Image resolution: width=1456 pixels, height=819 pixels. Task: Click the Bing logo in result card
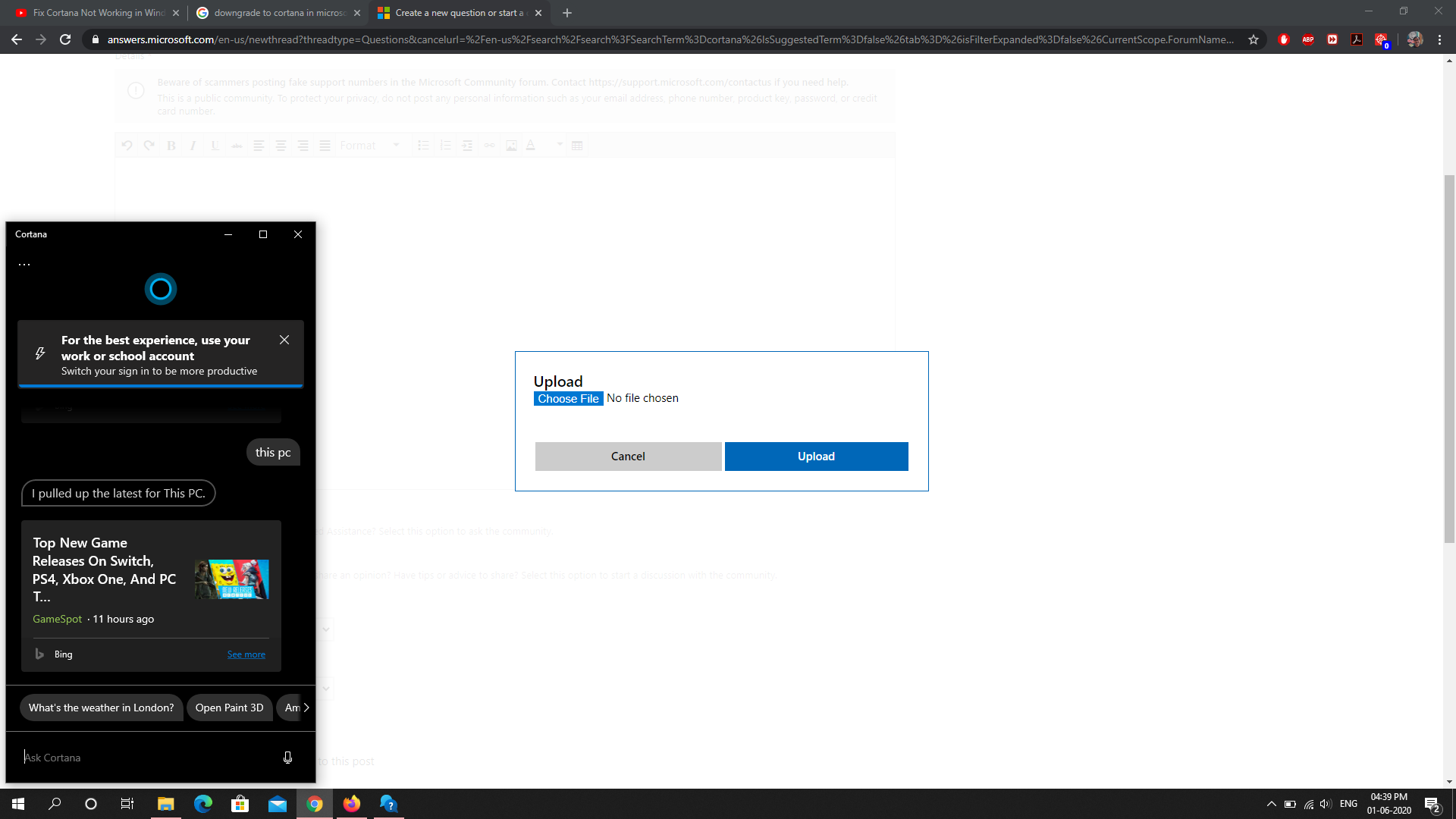pos(39,654)
